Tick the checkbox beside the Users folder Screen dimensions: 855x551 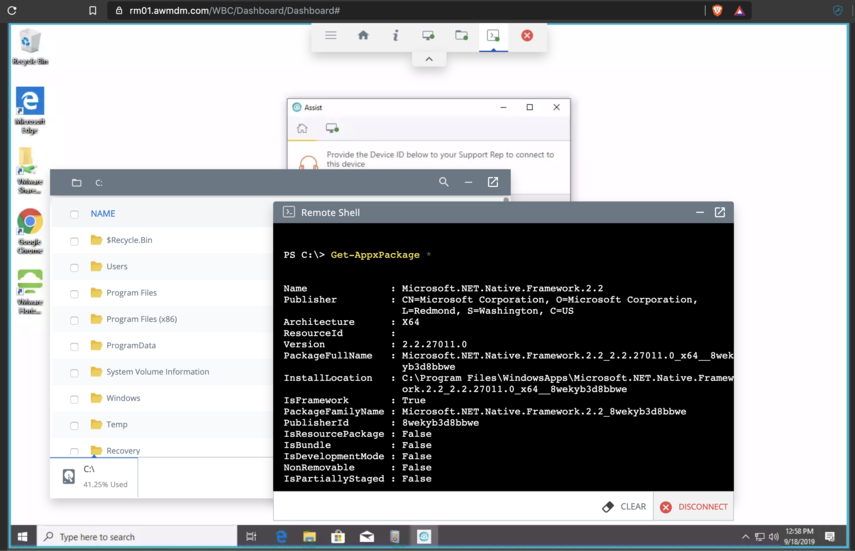pos(74,267)
